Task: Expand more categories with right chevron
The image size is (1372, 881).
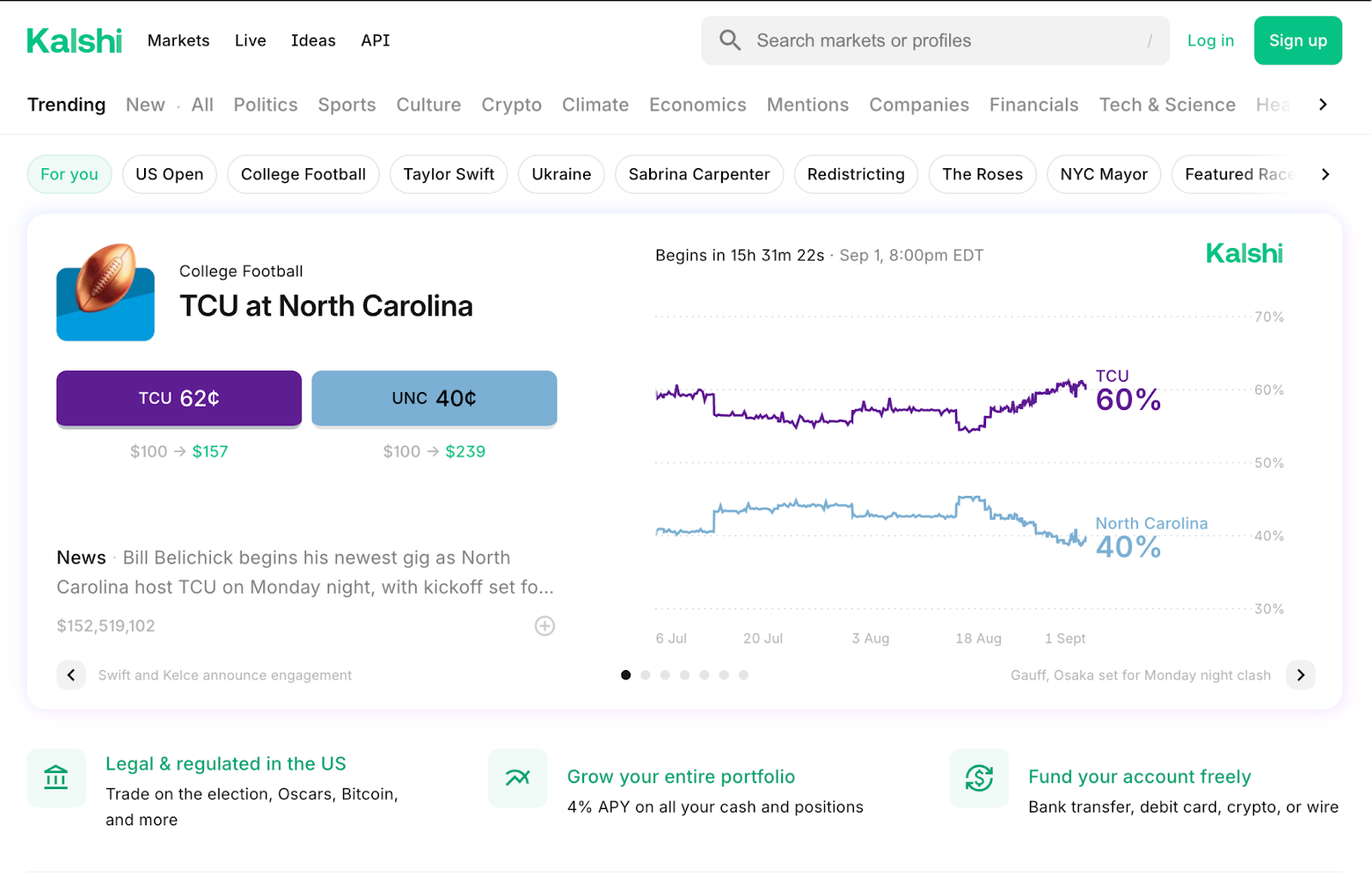Action: pos(1322,105)
